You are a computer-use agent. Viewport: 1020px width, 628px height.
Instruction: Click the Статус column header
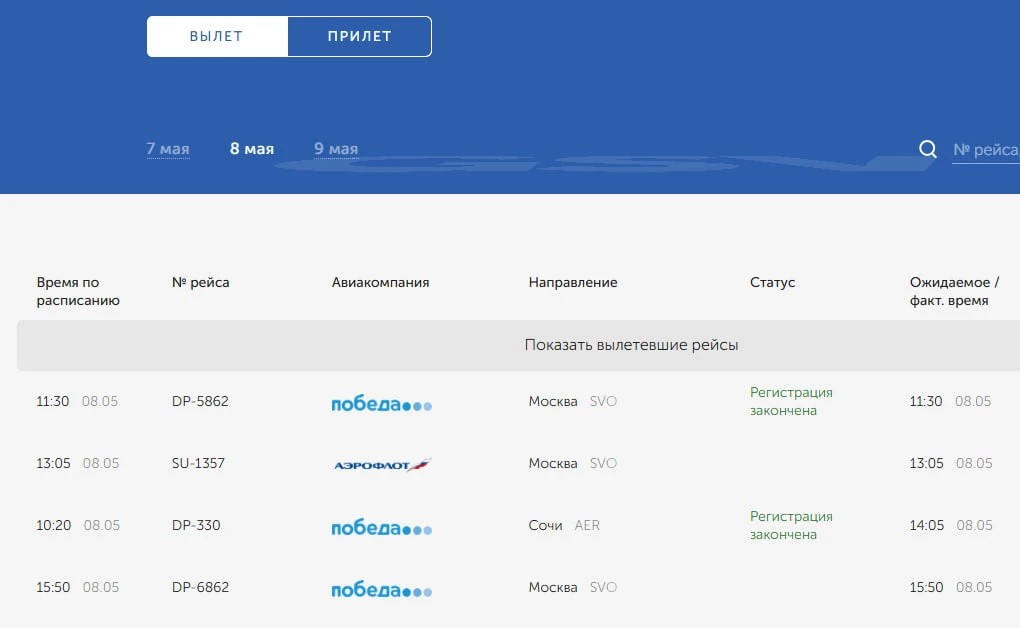[x=772, y=282]
